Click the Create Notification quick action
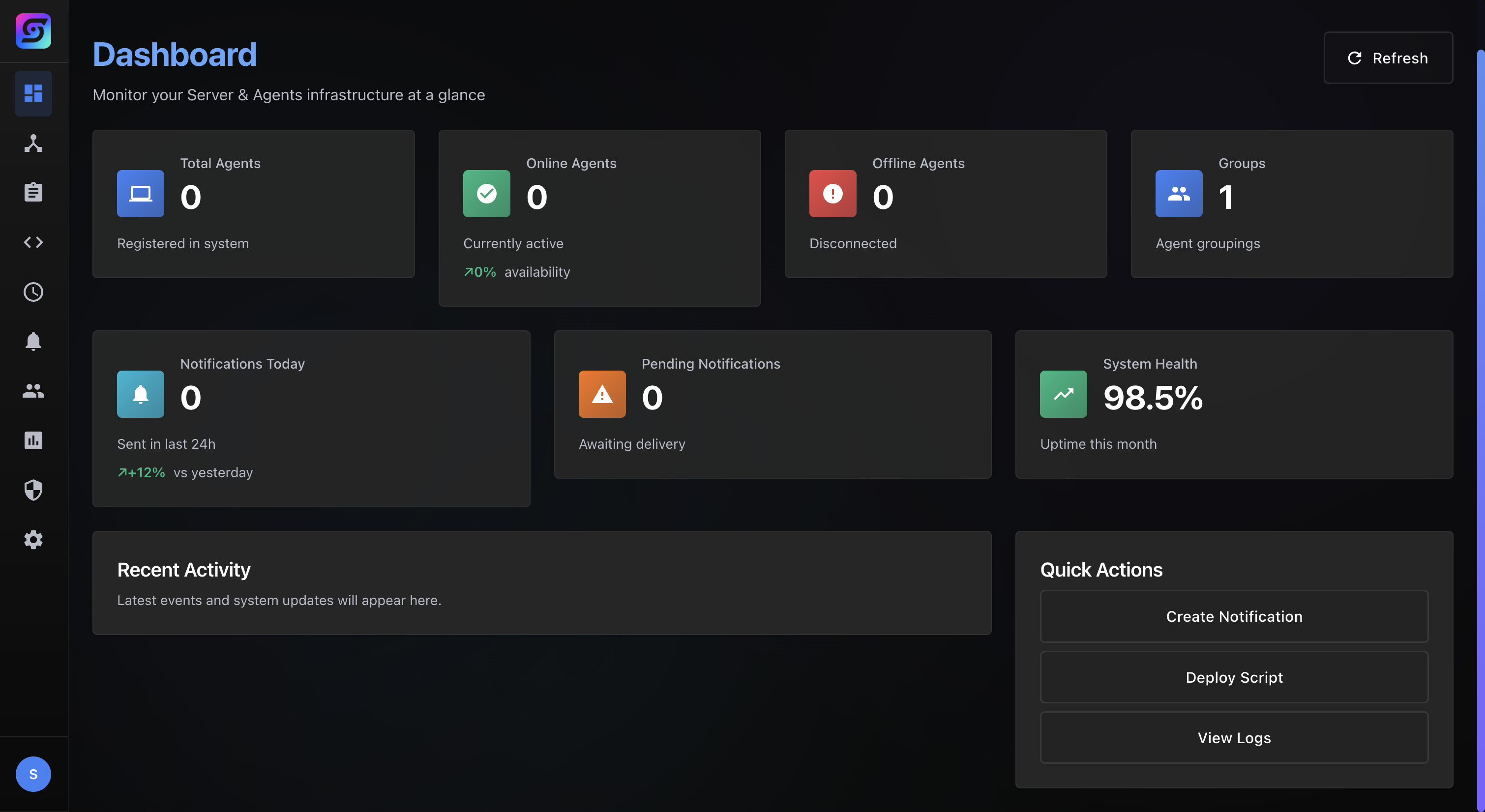Viewport: 1485px width, 812px height. (1234, 617)
